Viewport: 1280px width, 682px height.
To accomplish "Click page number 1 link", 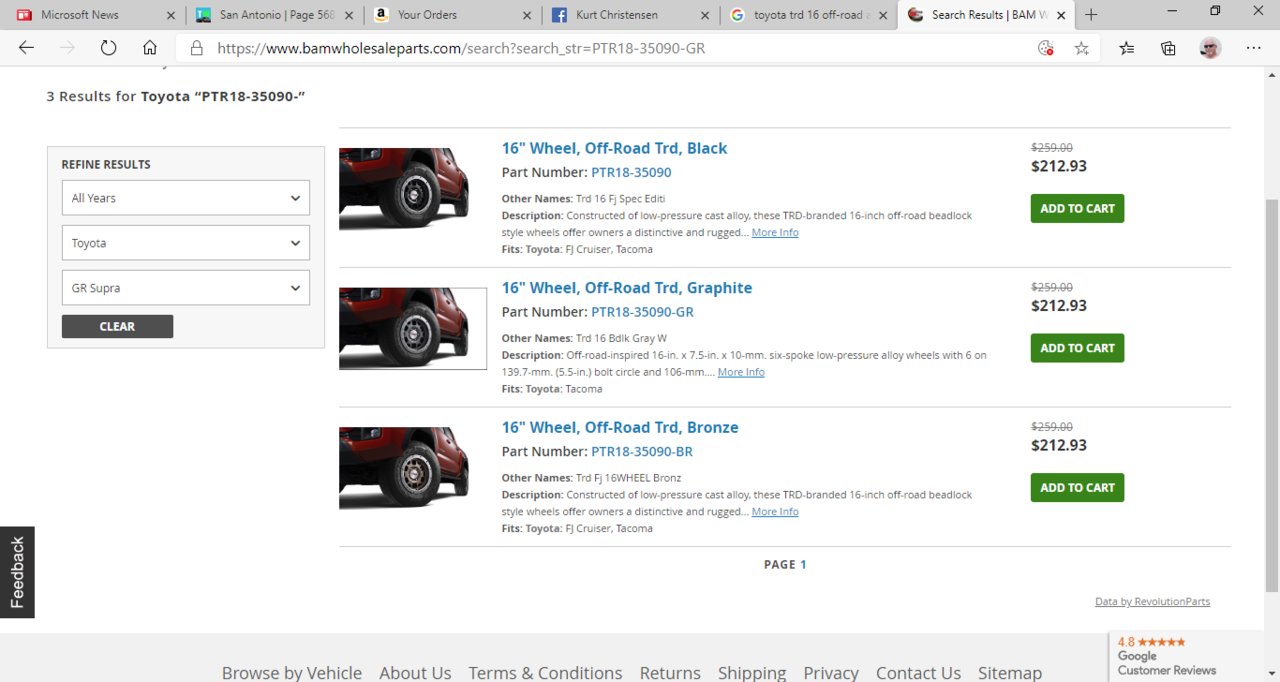I will coord(803,564).
